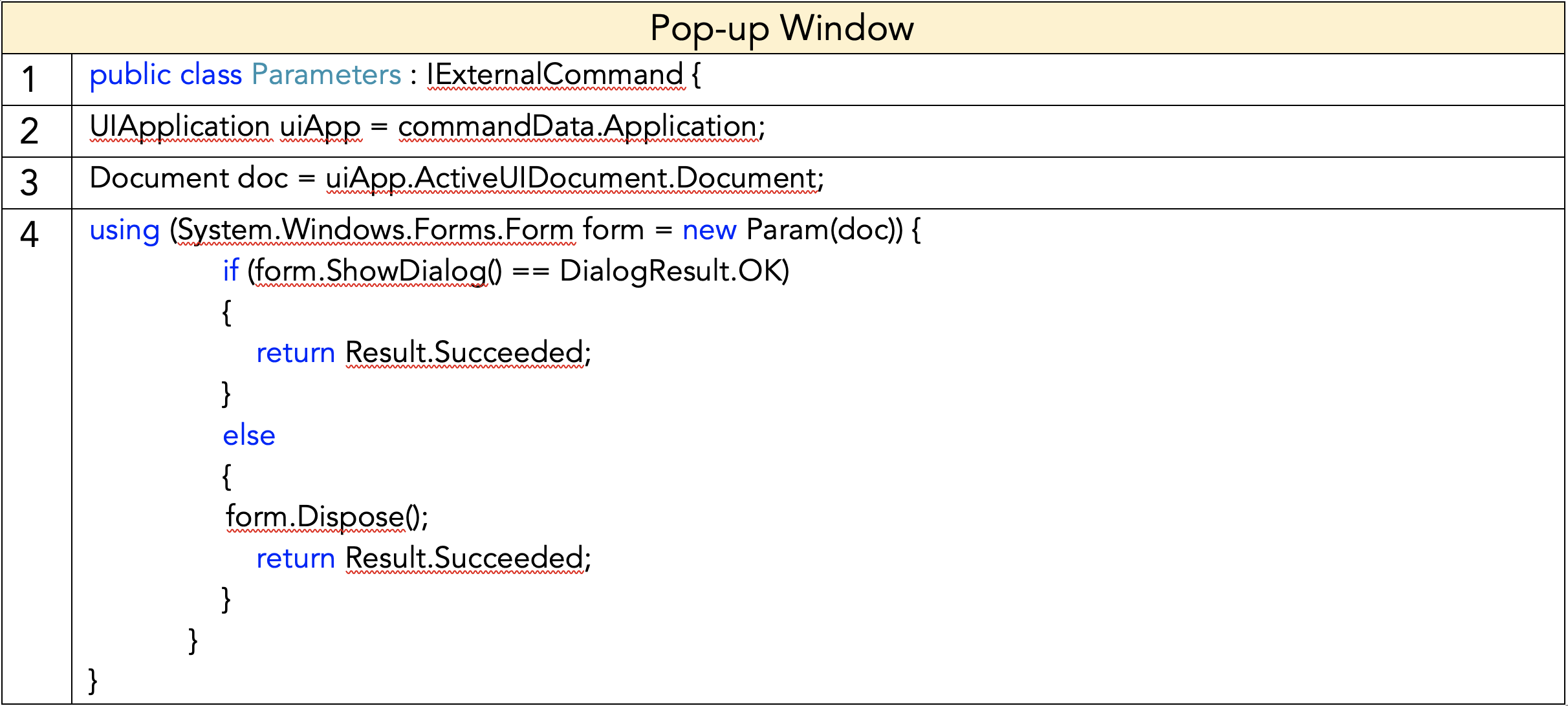Screen dimensions: 1568x706
Task: Click the "DialogResult.OK" text
Action: click(x=673, y=271)
